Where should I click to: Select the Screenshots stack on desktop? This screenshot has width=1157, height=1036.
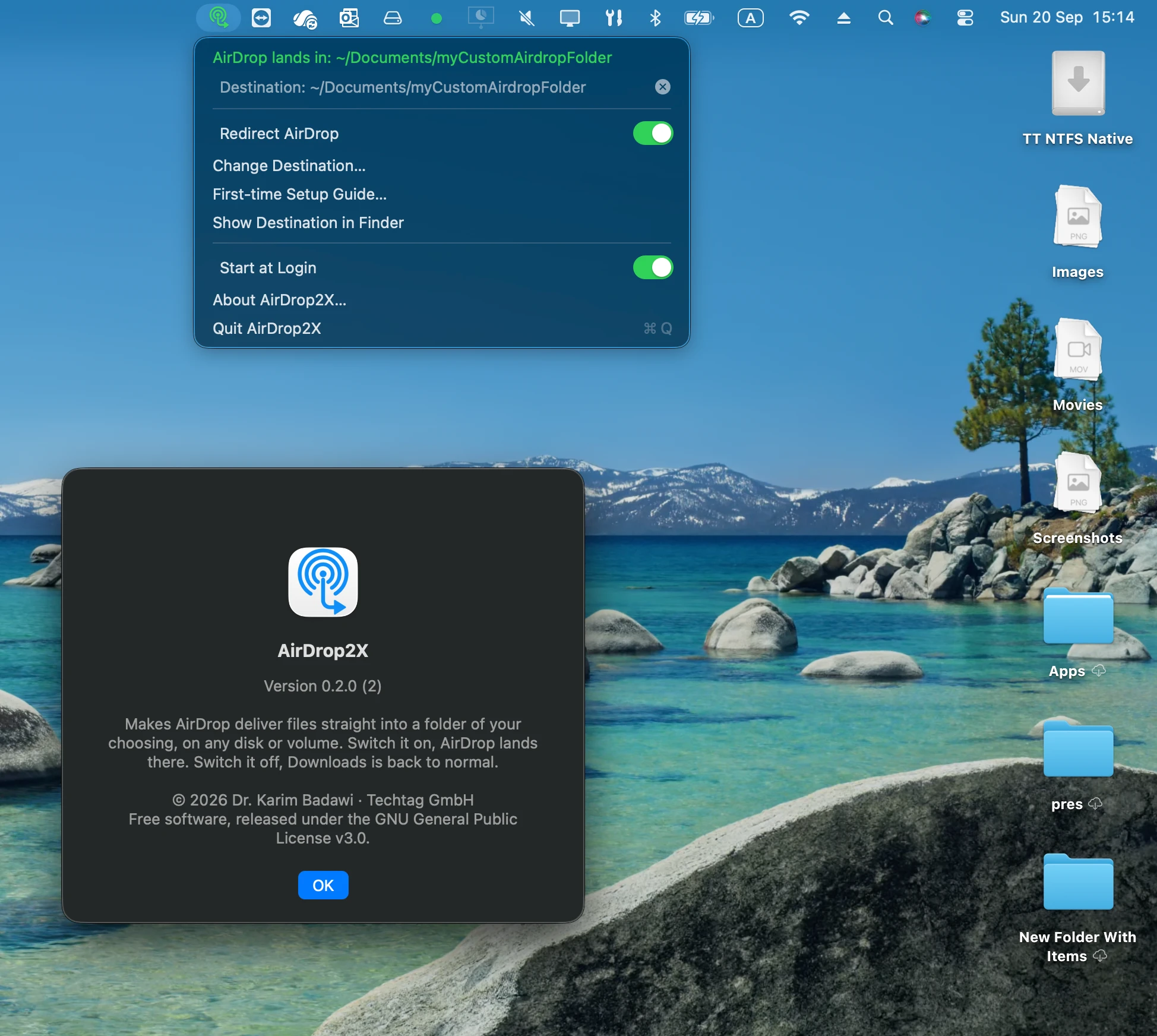[x=1077, y=498]
